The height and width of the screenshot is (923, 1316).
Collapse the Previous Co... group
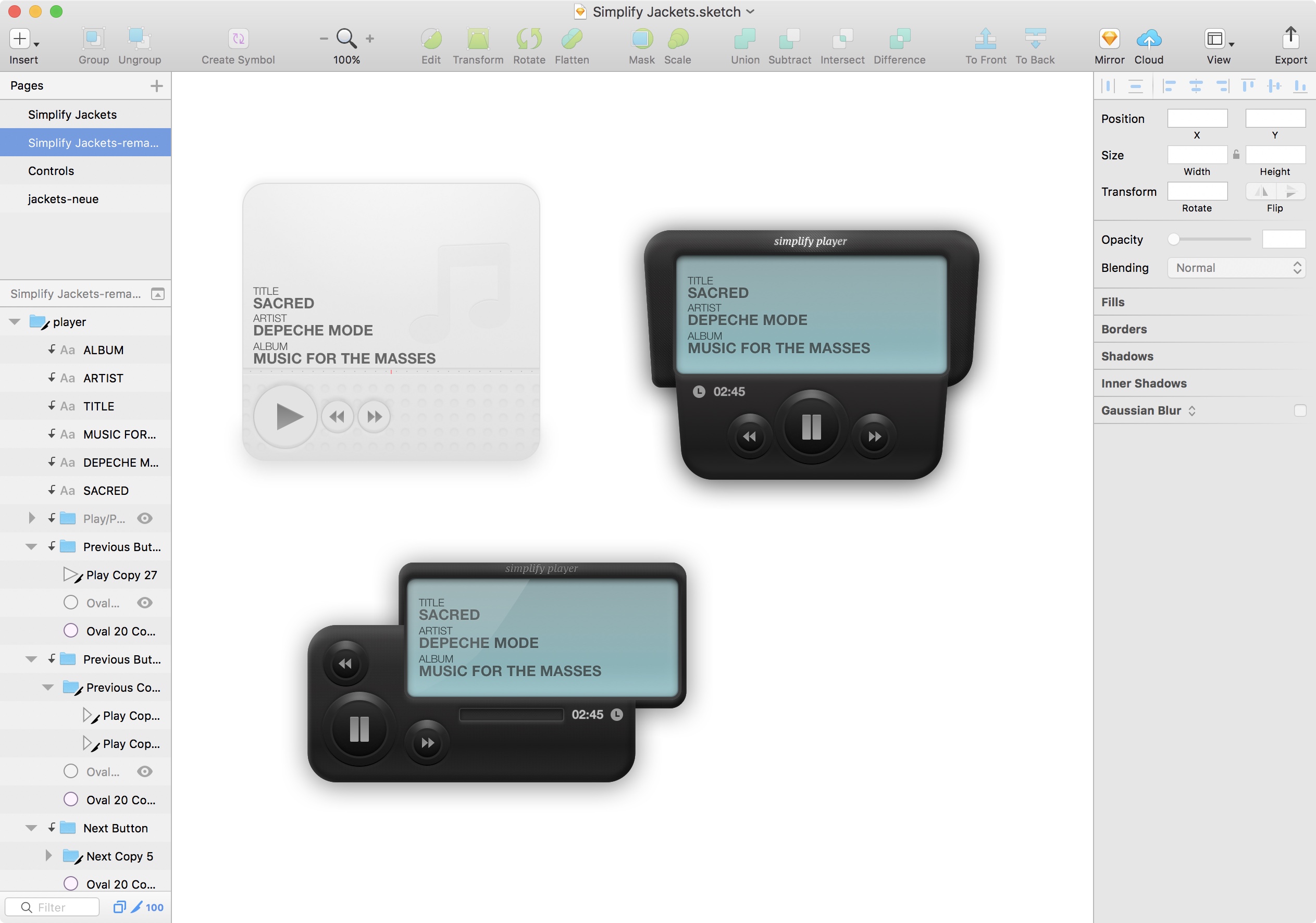(48, 688)
